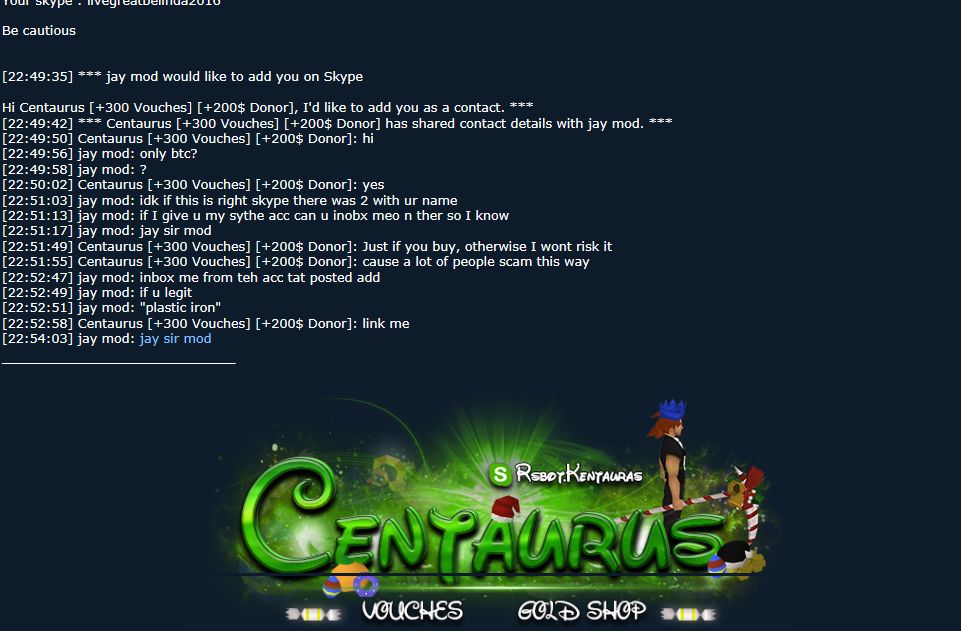Screen dimensions: 961x631
Task: Click the blue party hat on character
Action: pos(672,409)
